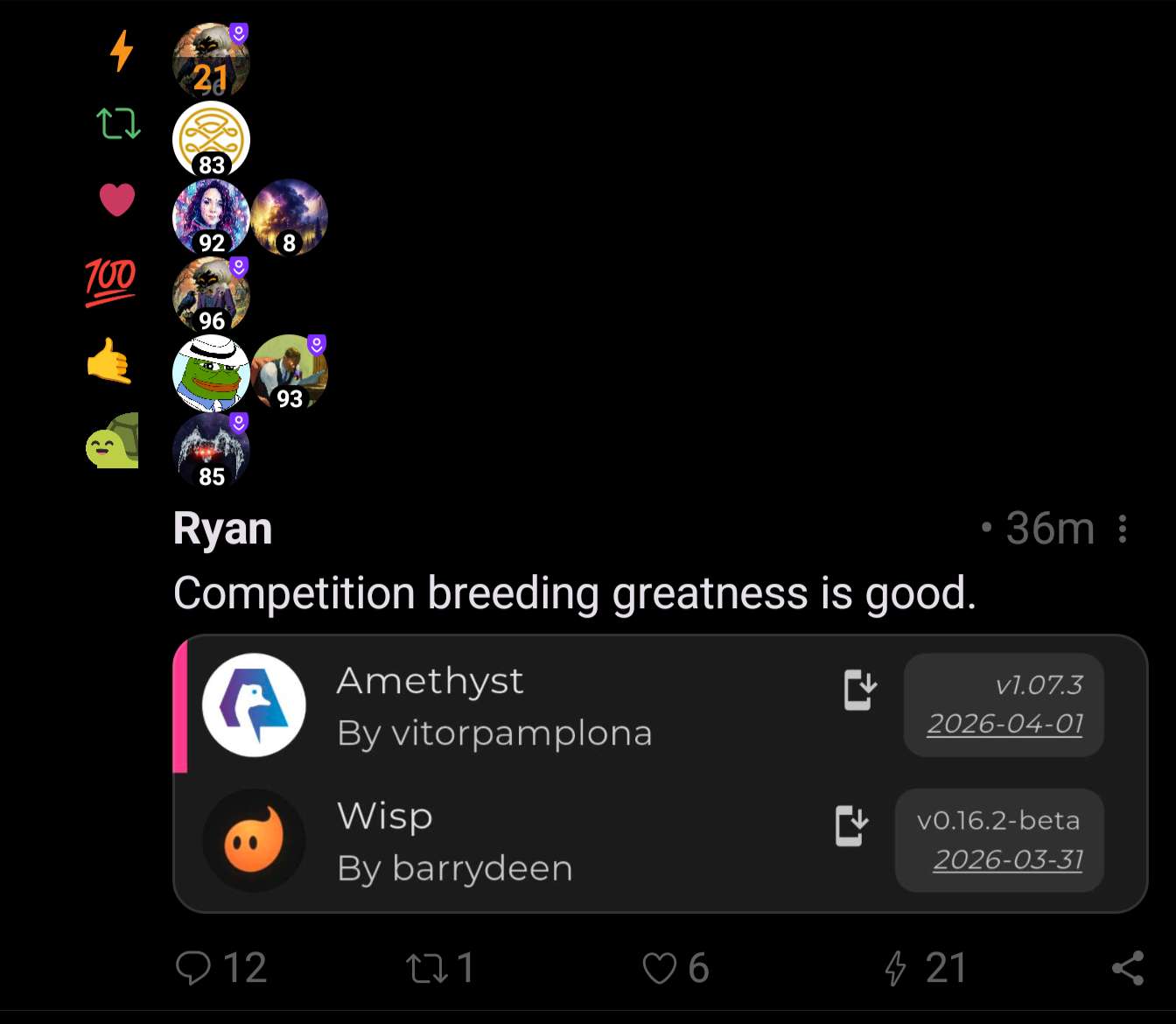Image resolution: width=1176 pixels, height=1024 pixels.
Task: Like the post with the heart button
Action: [x=675, y=968]
